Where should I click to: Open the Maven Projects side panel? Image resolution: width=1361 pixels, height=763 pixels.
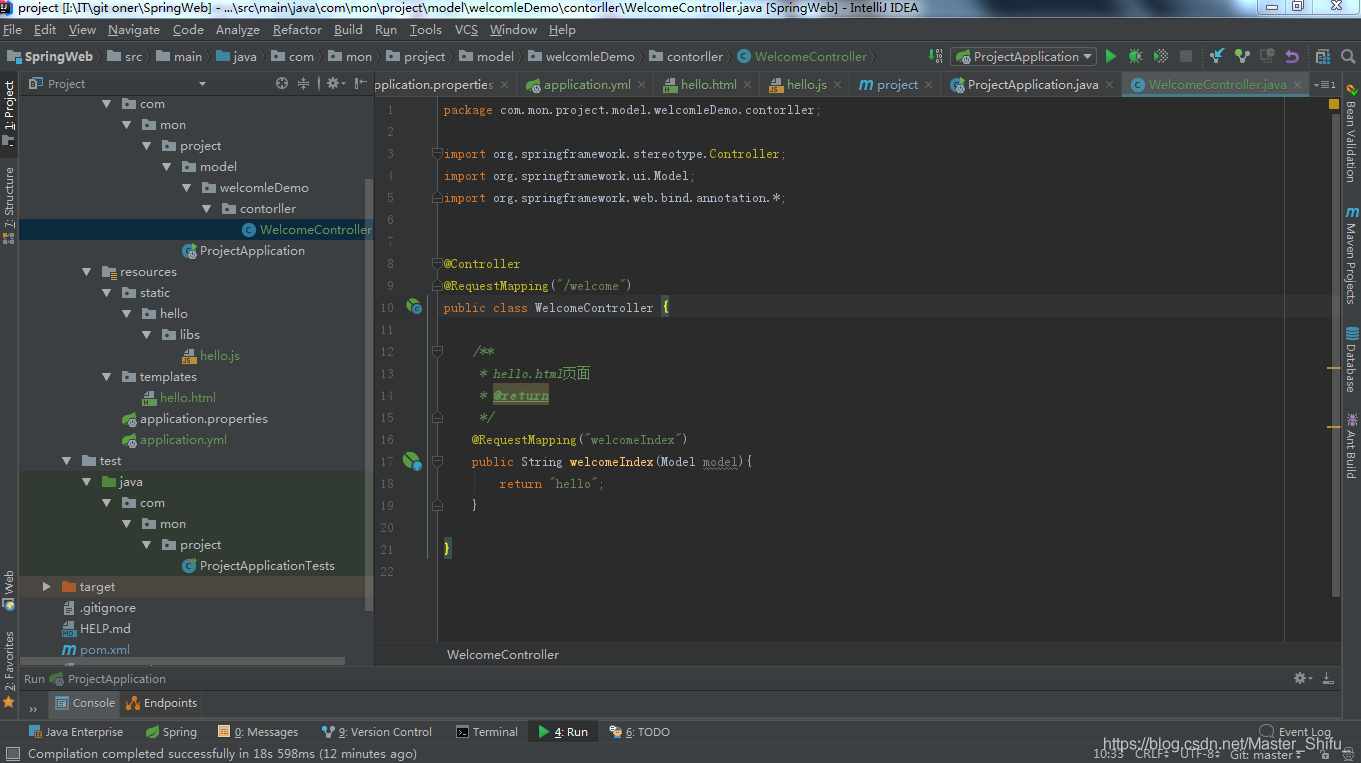pyautogui.click(x=1351, y=255)
